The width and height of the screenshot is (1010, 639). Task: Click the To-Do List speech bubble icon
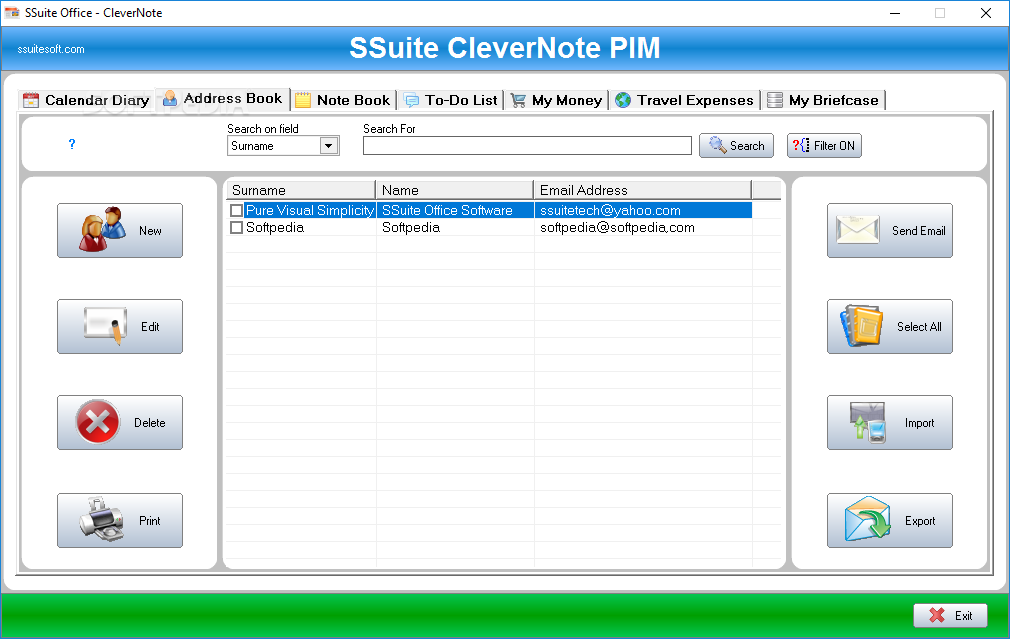(411, 100)
